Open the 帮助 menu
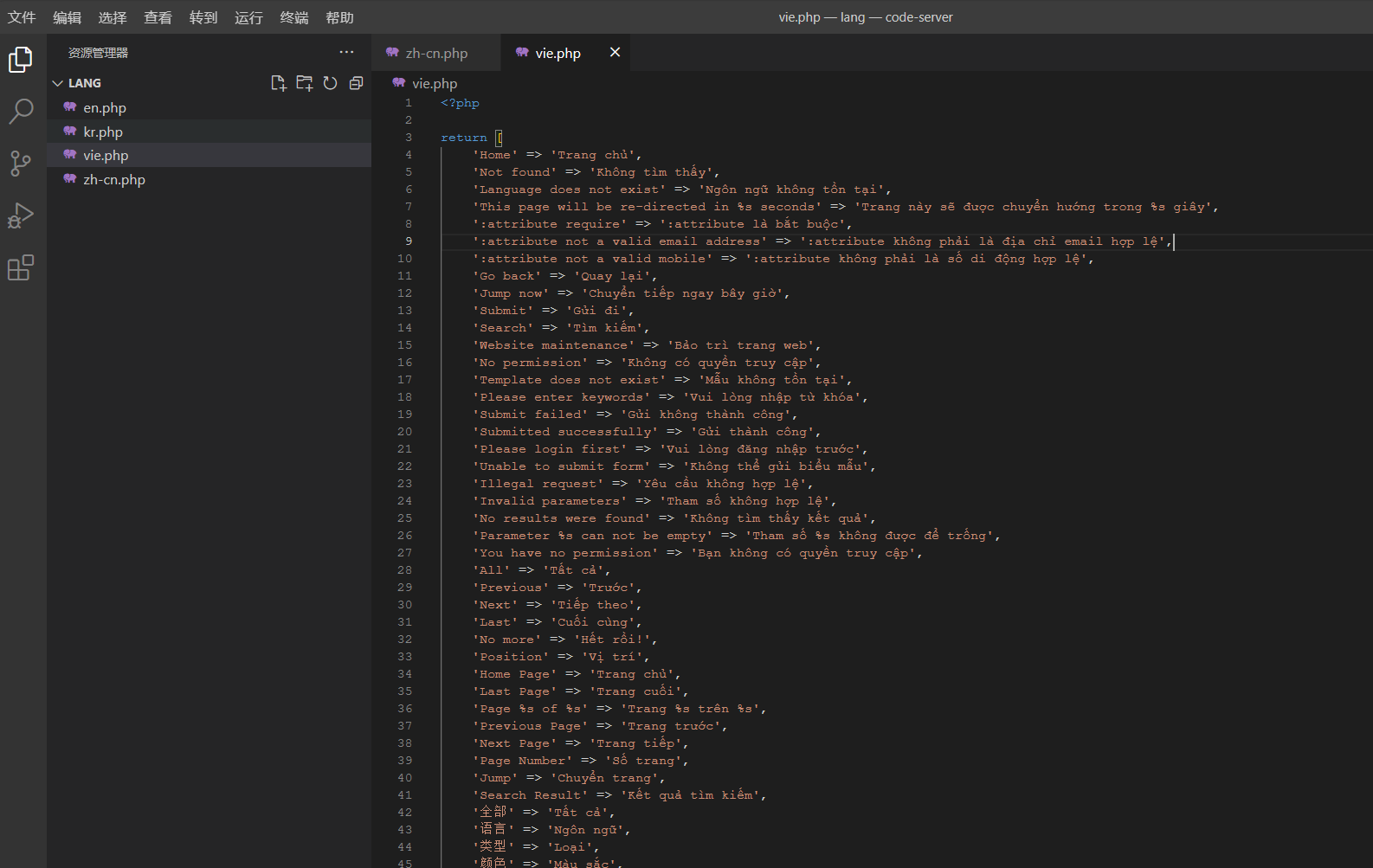The height and width of the screenshot is (868, 1373). point(339,17)
